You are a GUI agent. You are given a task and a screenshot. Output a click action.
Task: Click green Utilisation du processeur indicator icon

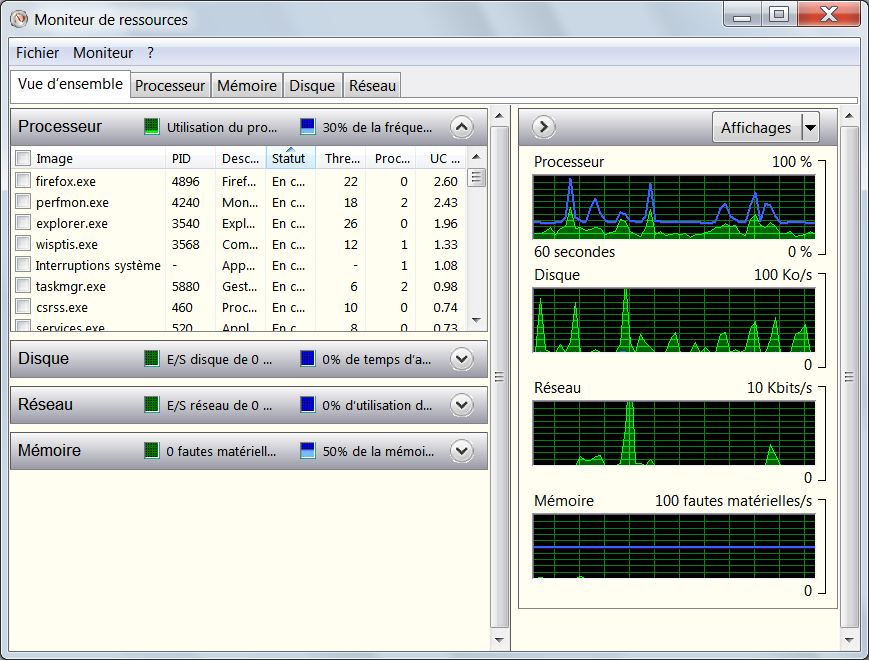(151, 127)
